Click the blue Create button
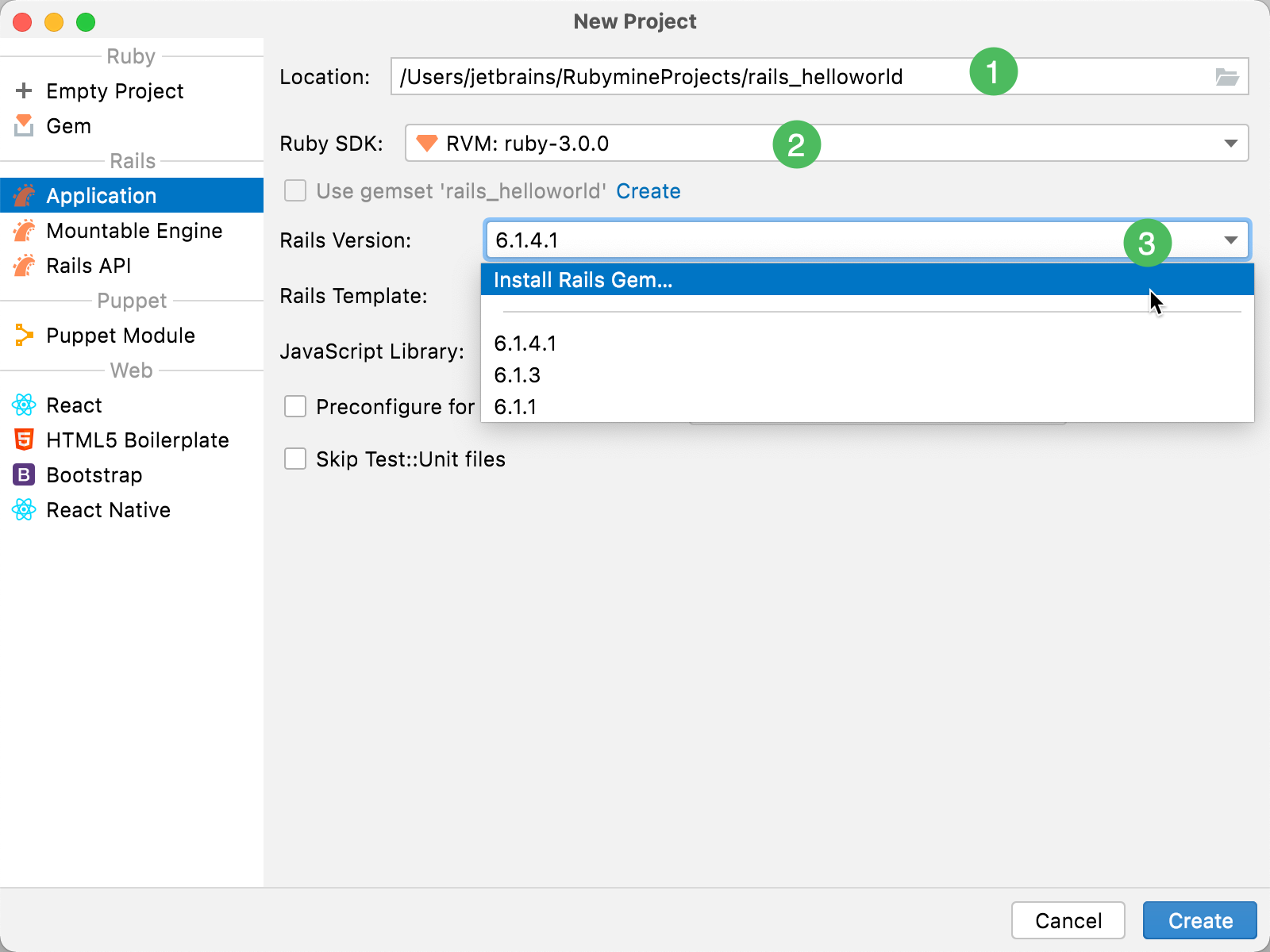The height and width of the screenshot is (952, 1270). click(x=1200, y=920)
